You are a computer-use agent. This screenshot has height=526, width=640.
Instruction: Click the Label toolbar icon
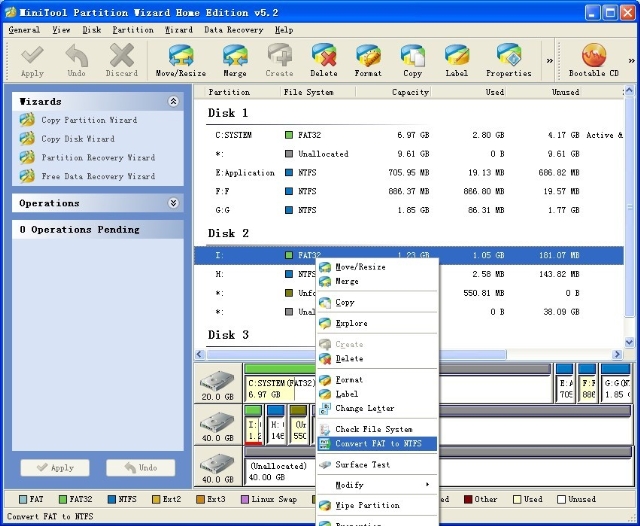pyautogui.click(x=456, y=61)
